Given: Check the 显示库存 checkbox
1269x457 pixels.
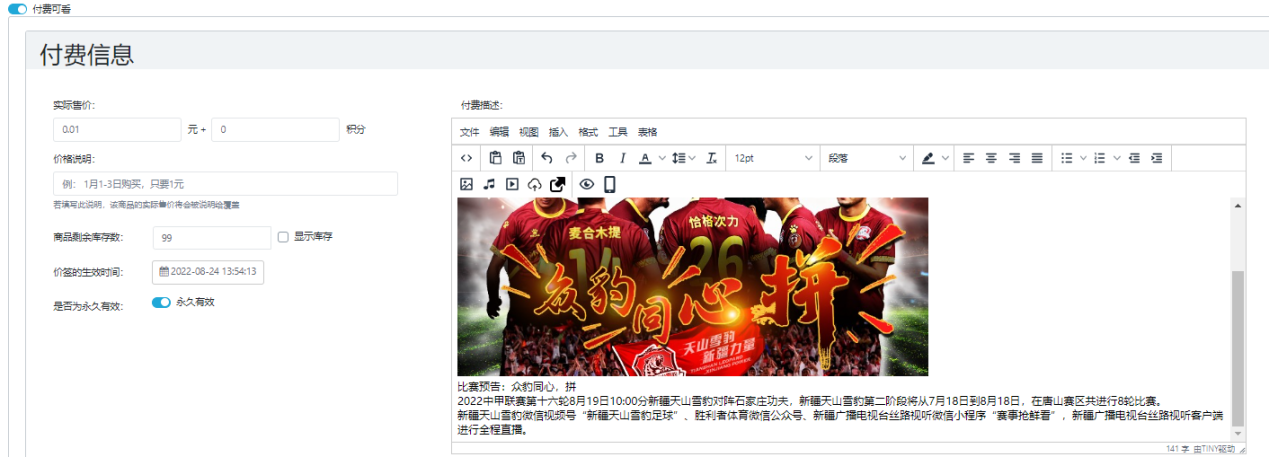Looking at the screenshot, I should (x=283, y=237).
